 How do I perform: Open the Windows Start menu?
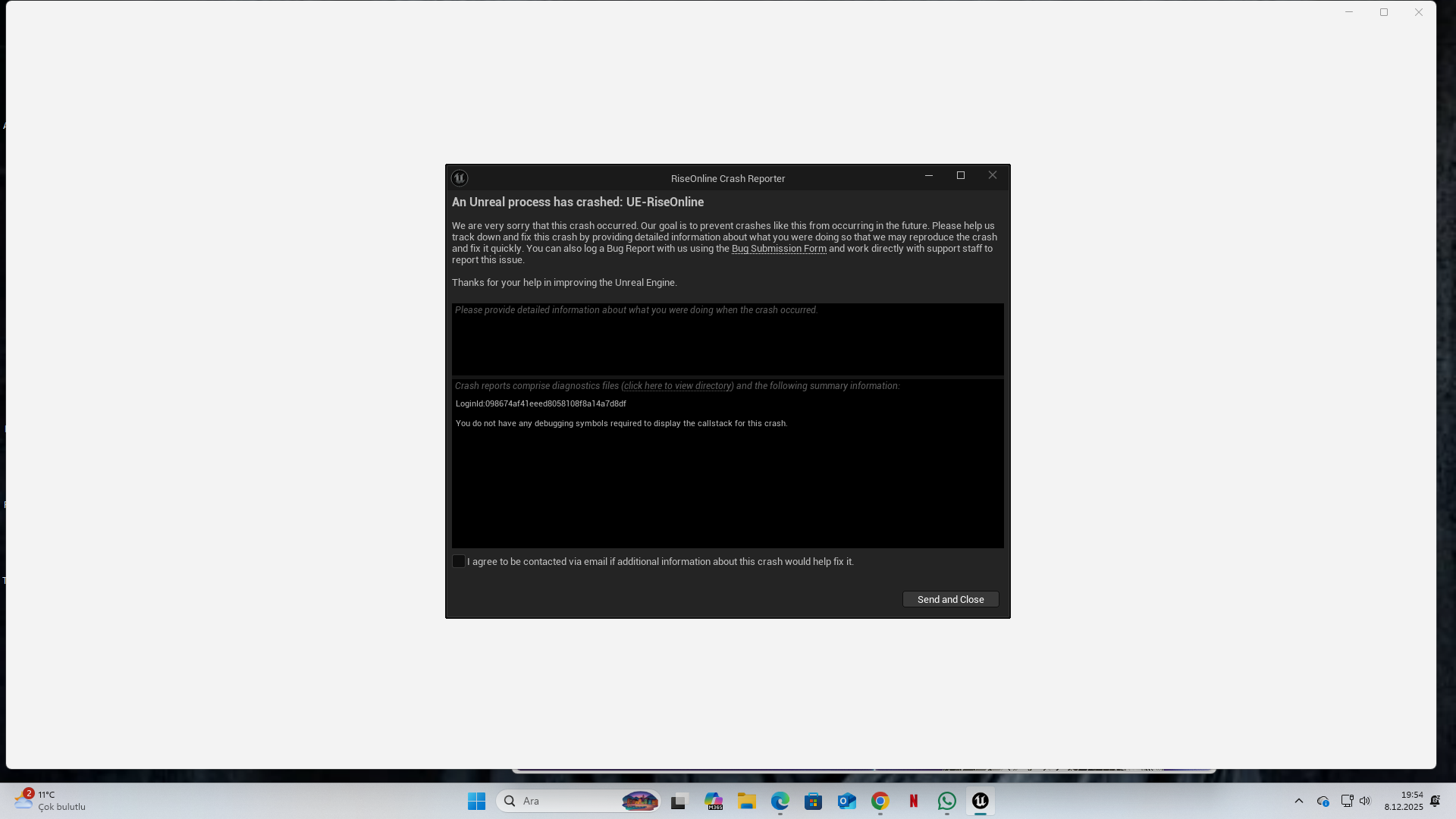tap(477, 801)
